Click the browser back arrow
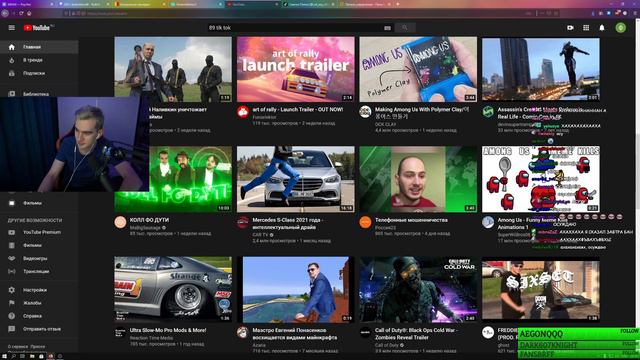This screenshot has width=640, height=360. click(x=5, y=13)
